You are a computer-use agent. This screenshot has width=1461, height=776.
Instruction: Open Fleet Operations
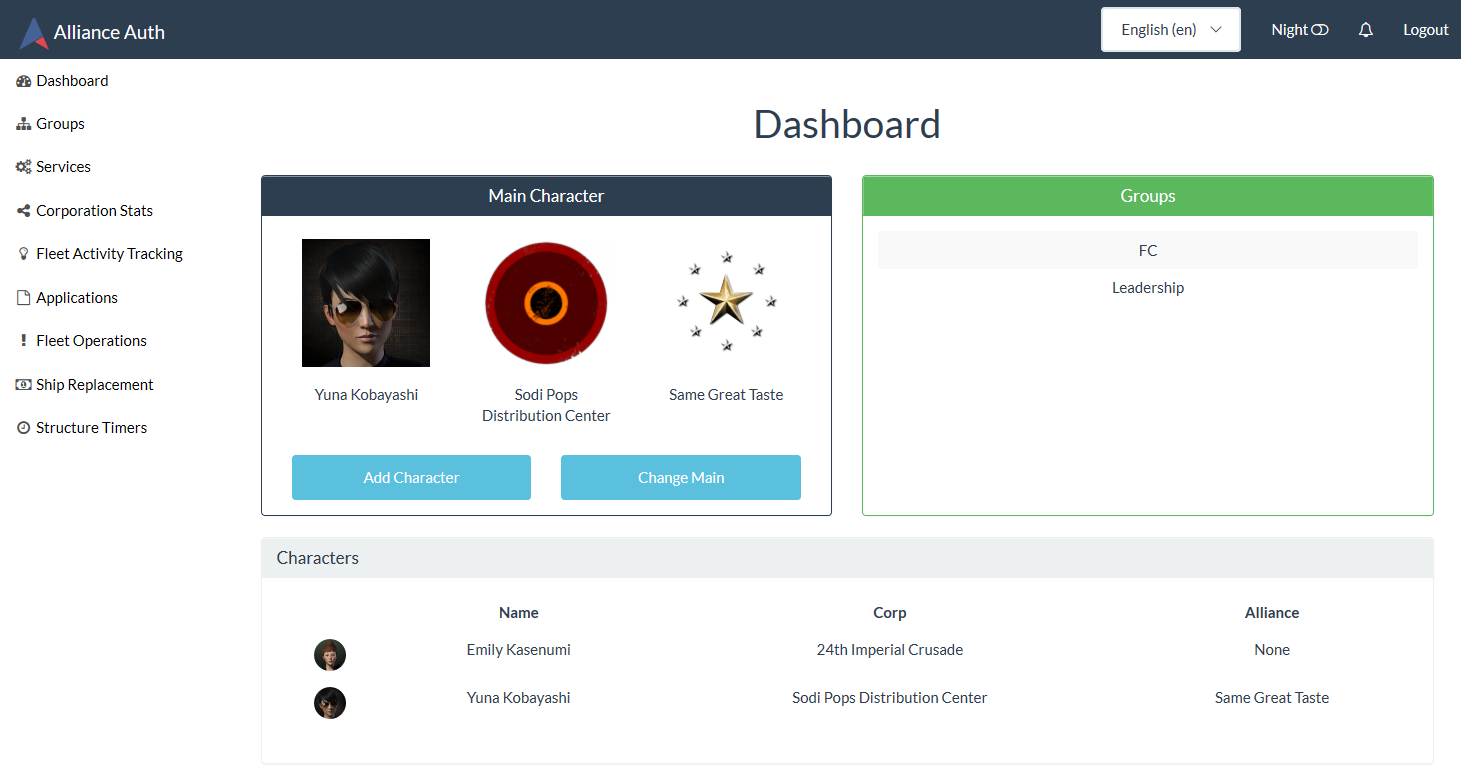coord(89,340)
